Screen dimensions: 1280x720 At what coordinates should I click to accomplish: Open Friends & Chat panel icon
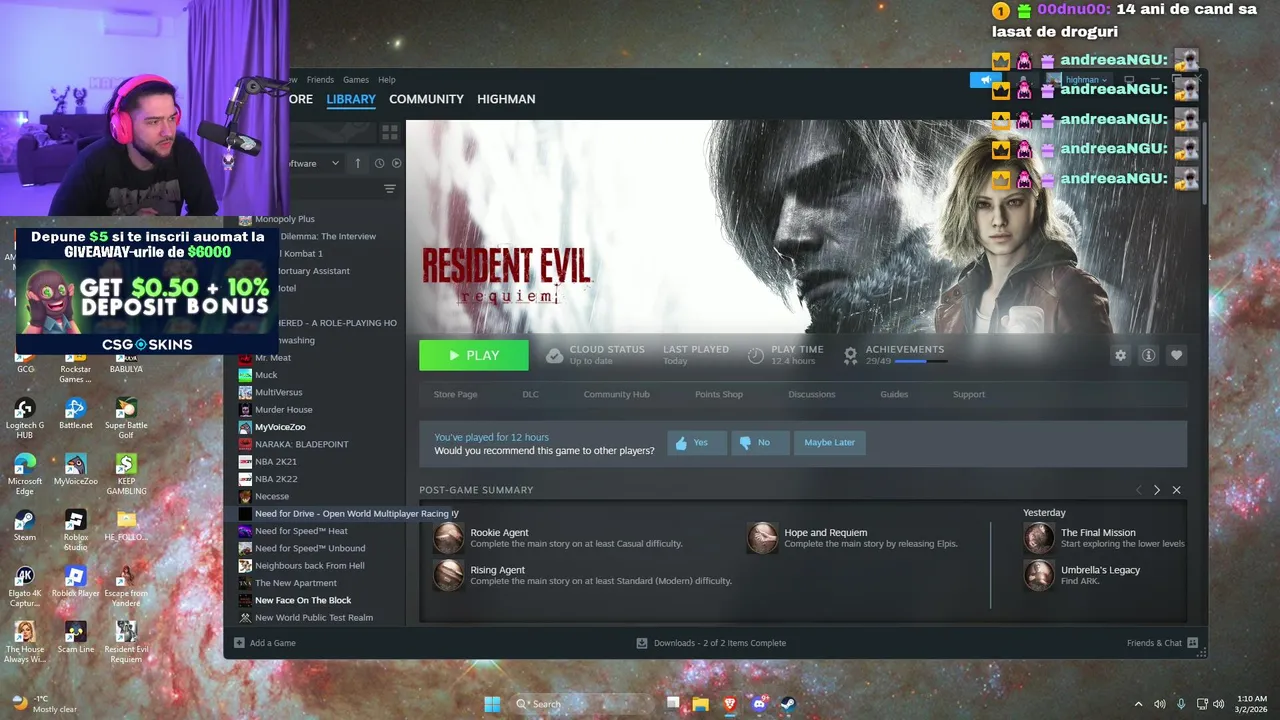click(x=1192, y=643)
